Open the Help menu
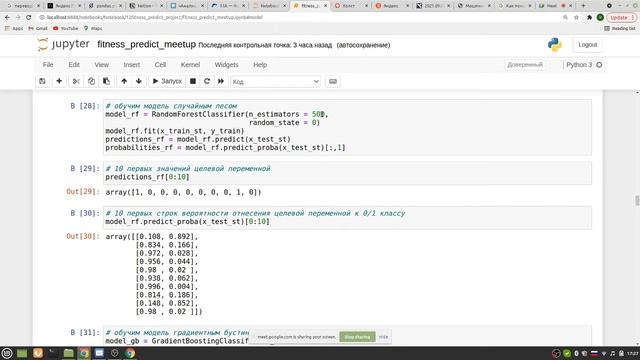Screen dimensions: 640x360 [260, 64]
